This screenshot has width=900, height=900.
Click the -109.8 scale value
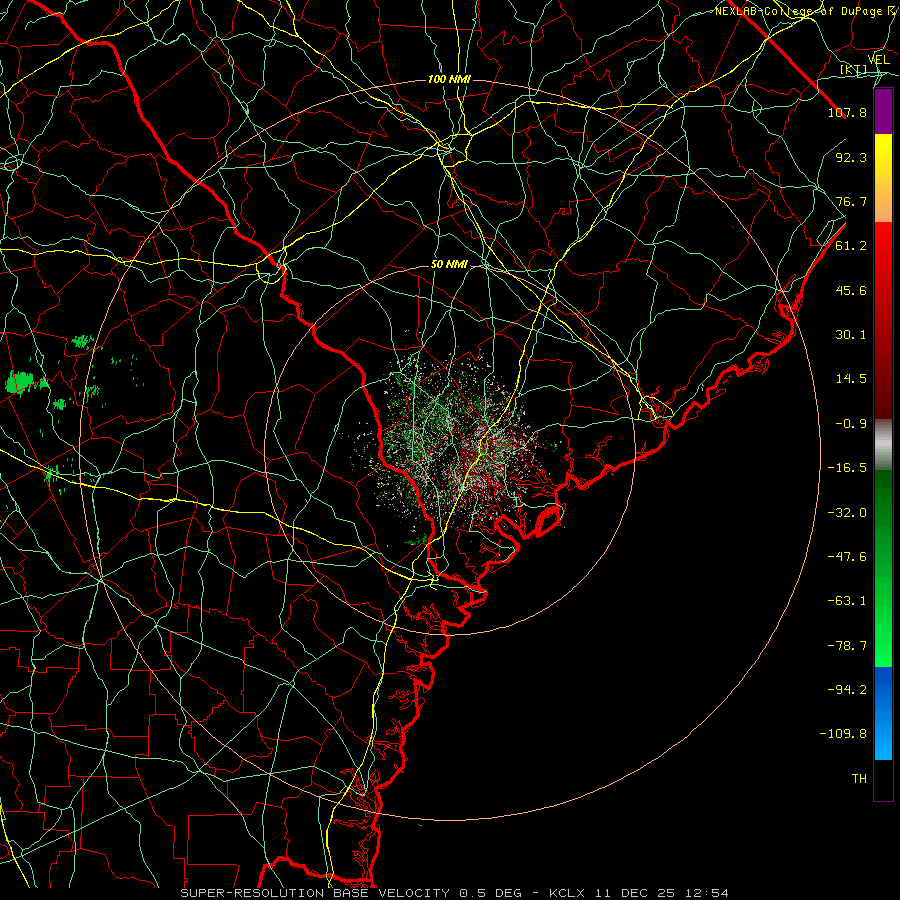pyautogui.click(x=843, y=734)
